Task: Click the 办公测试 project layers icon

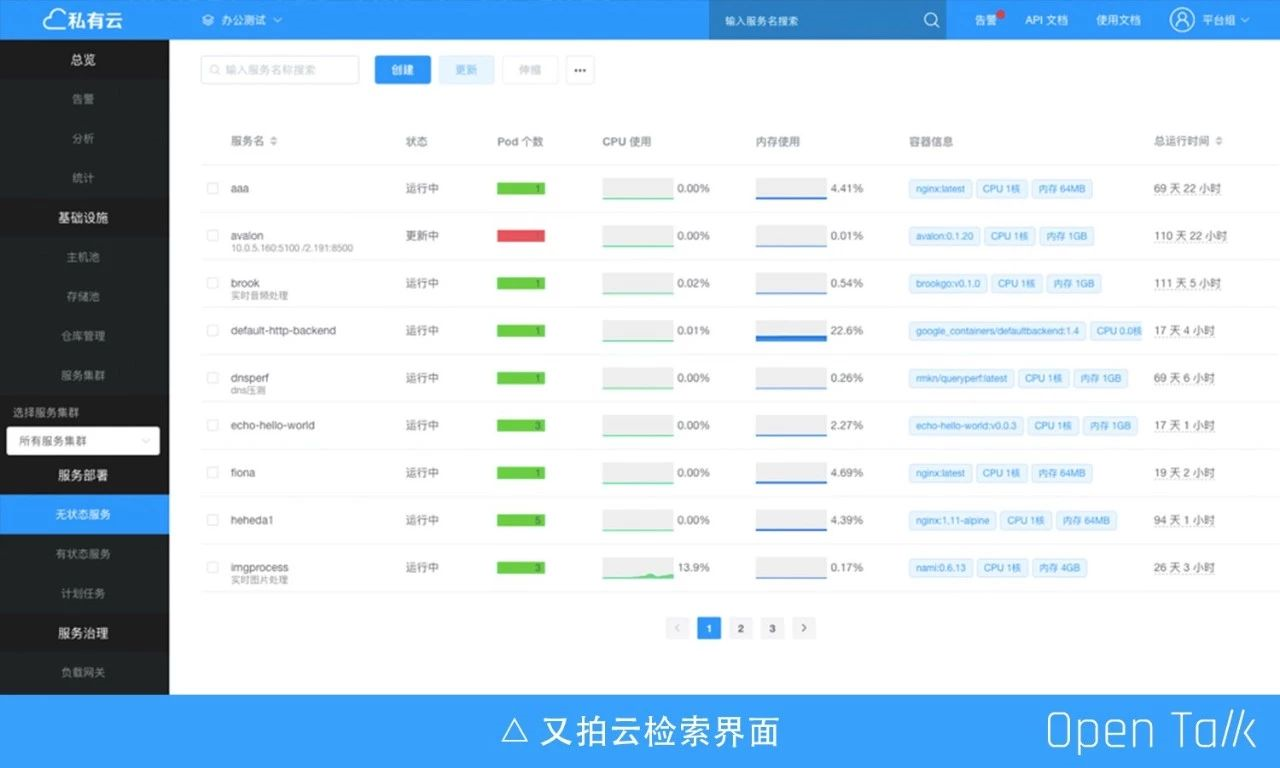Action: pyautogui.click(x=208, y=20)
